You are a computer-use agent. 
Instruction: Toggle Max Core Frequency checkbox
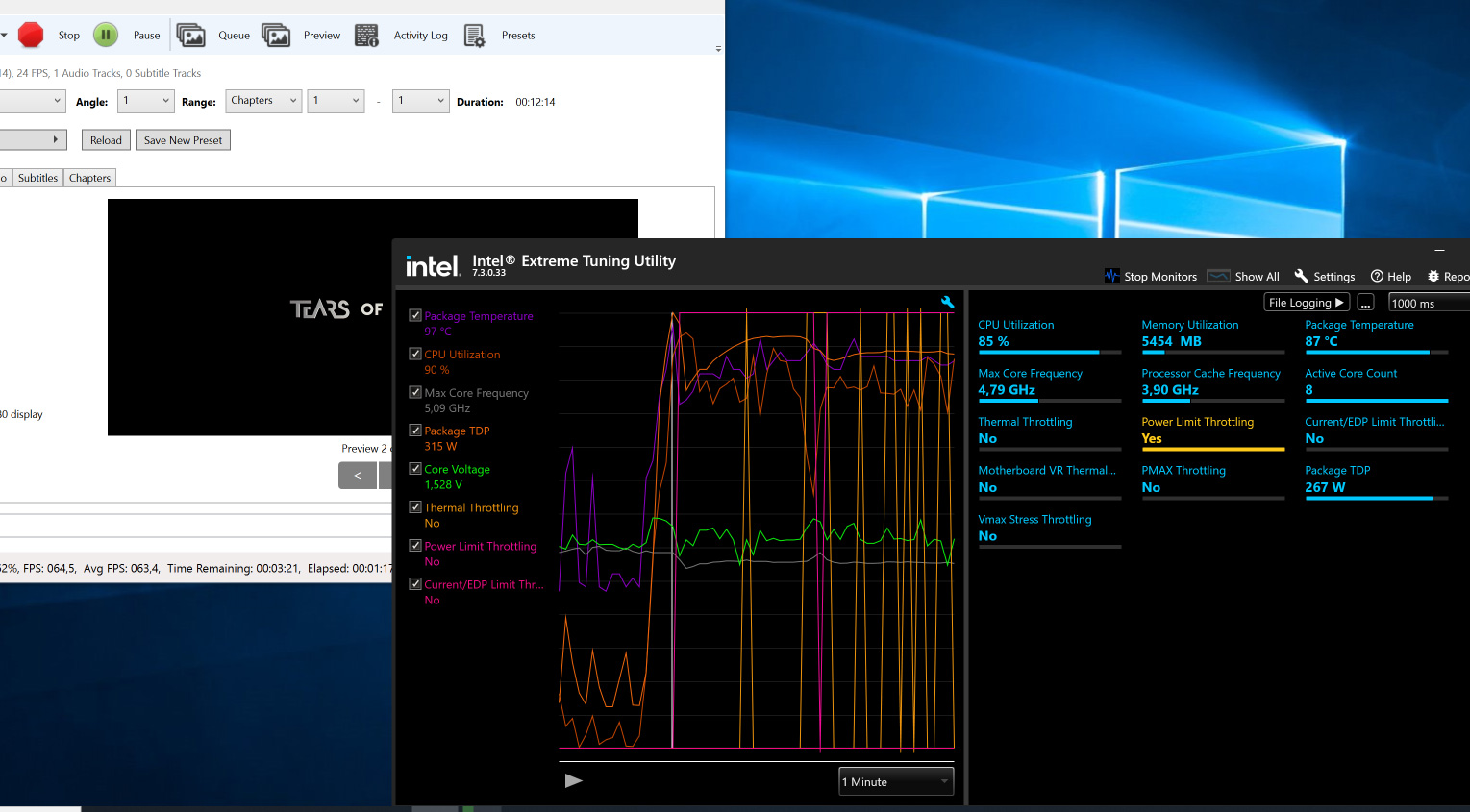point(415,392)
